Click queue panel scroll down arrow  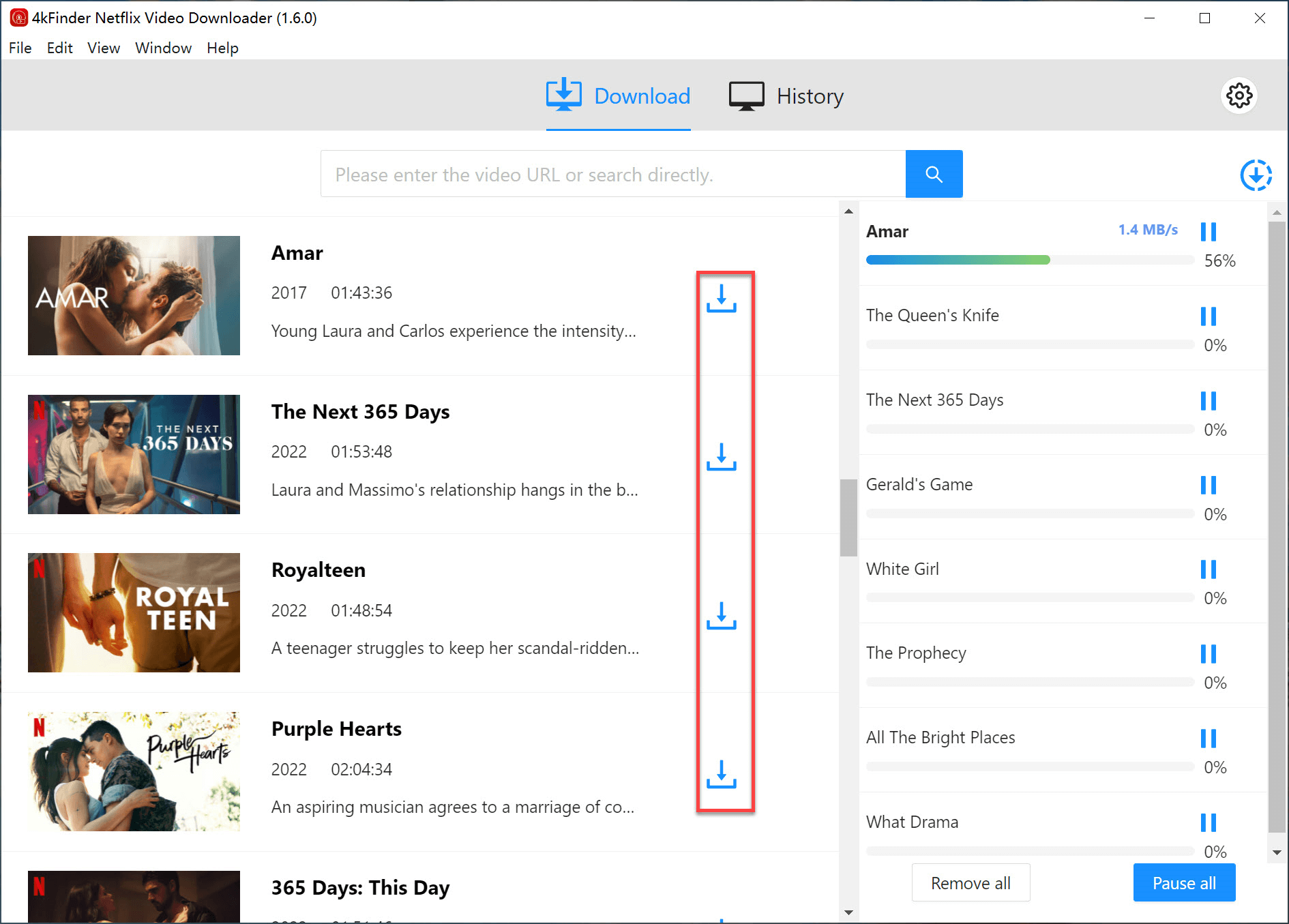click(x=1277, y=852)
